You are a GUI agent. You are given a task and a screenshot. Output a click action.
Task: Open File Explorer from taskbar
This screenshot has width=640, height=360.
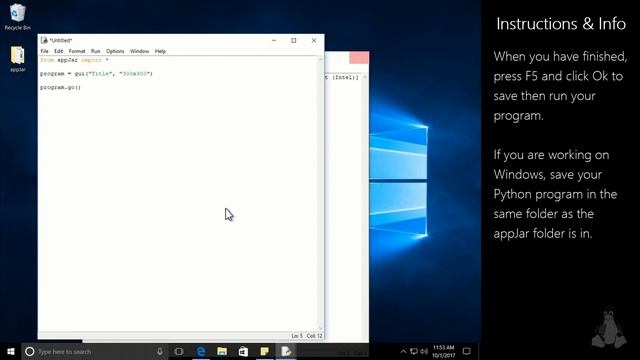coord(222,351)
